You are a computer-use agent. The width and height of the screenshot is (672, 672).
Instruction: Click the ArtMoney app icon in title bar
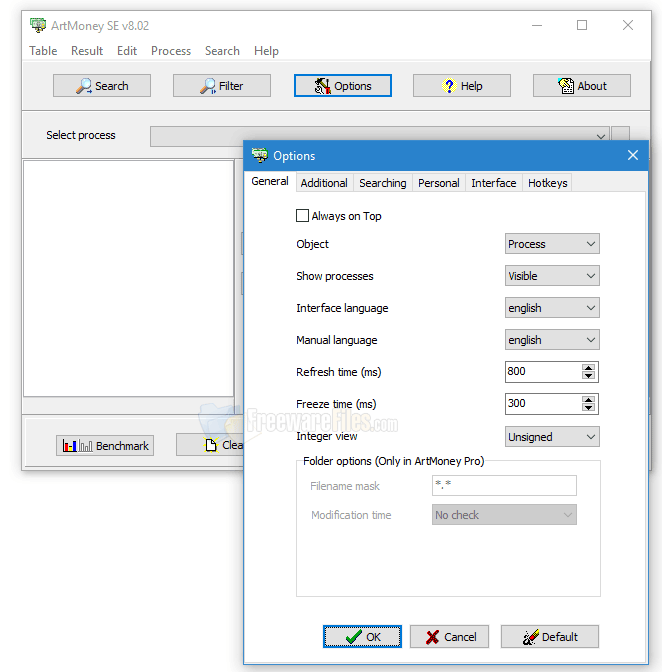tap(38, 25)
